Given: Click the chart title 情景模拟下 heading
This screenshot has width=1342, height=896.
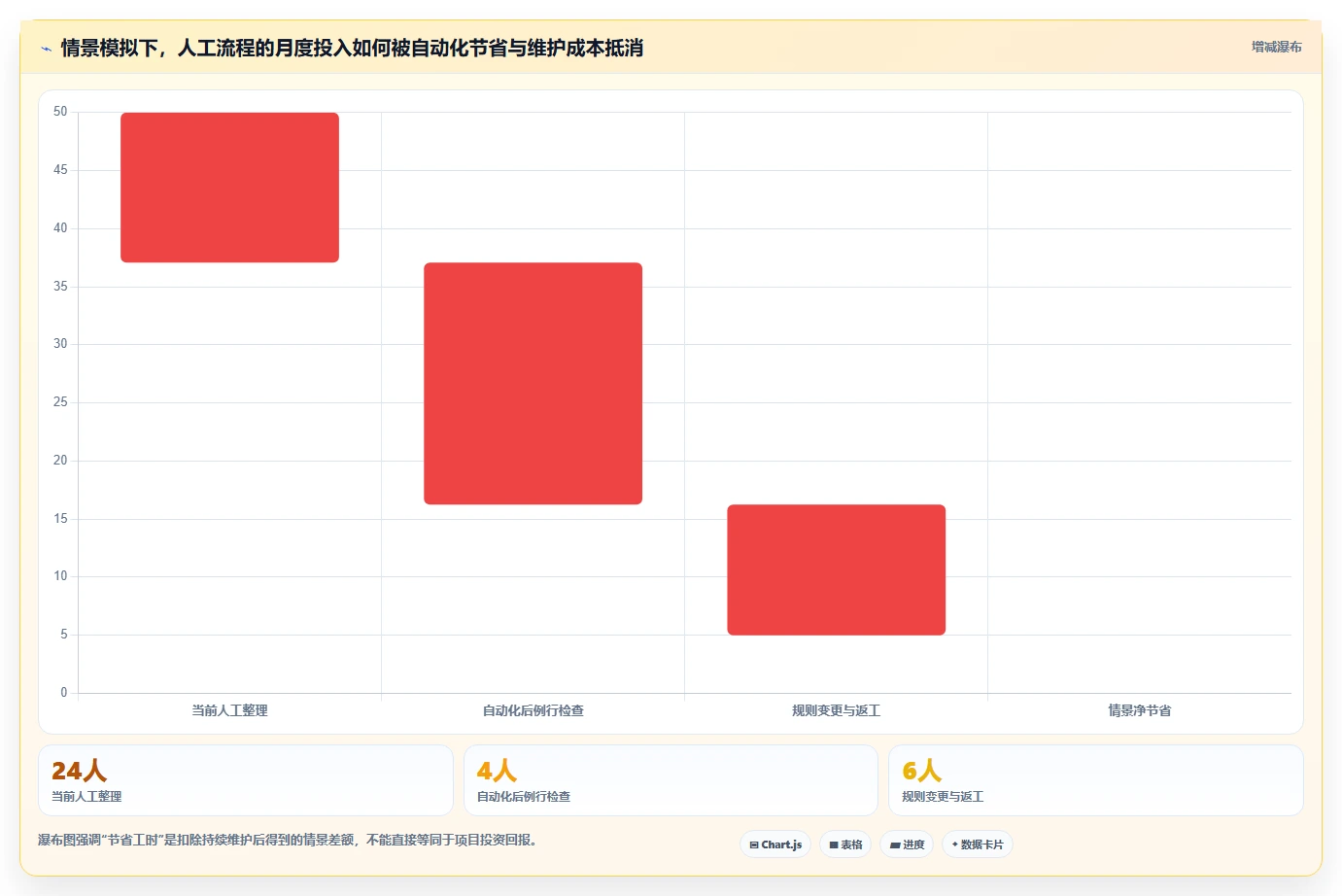Looking at the screenshot, I should point(352,48).
